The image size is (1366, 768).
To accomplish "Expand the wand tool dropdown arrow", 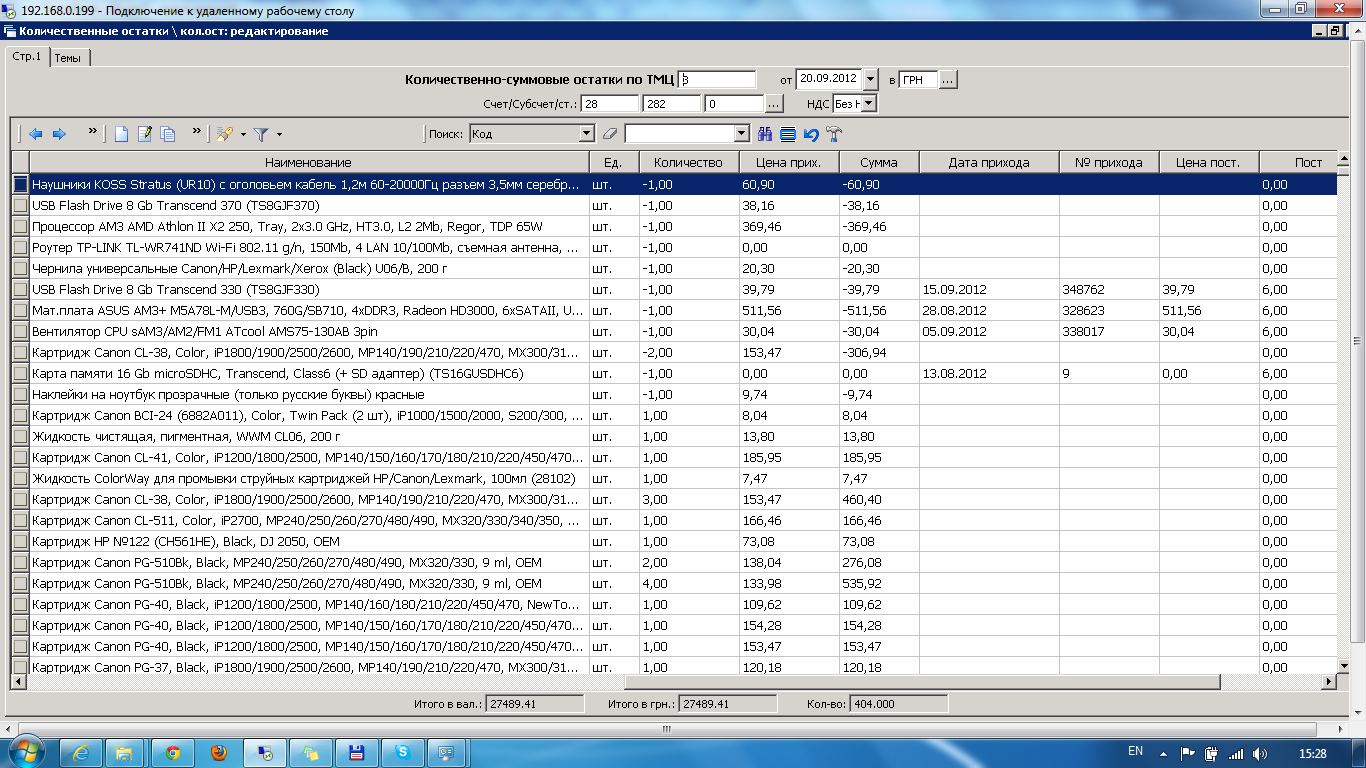I will [243, 134].
